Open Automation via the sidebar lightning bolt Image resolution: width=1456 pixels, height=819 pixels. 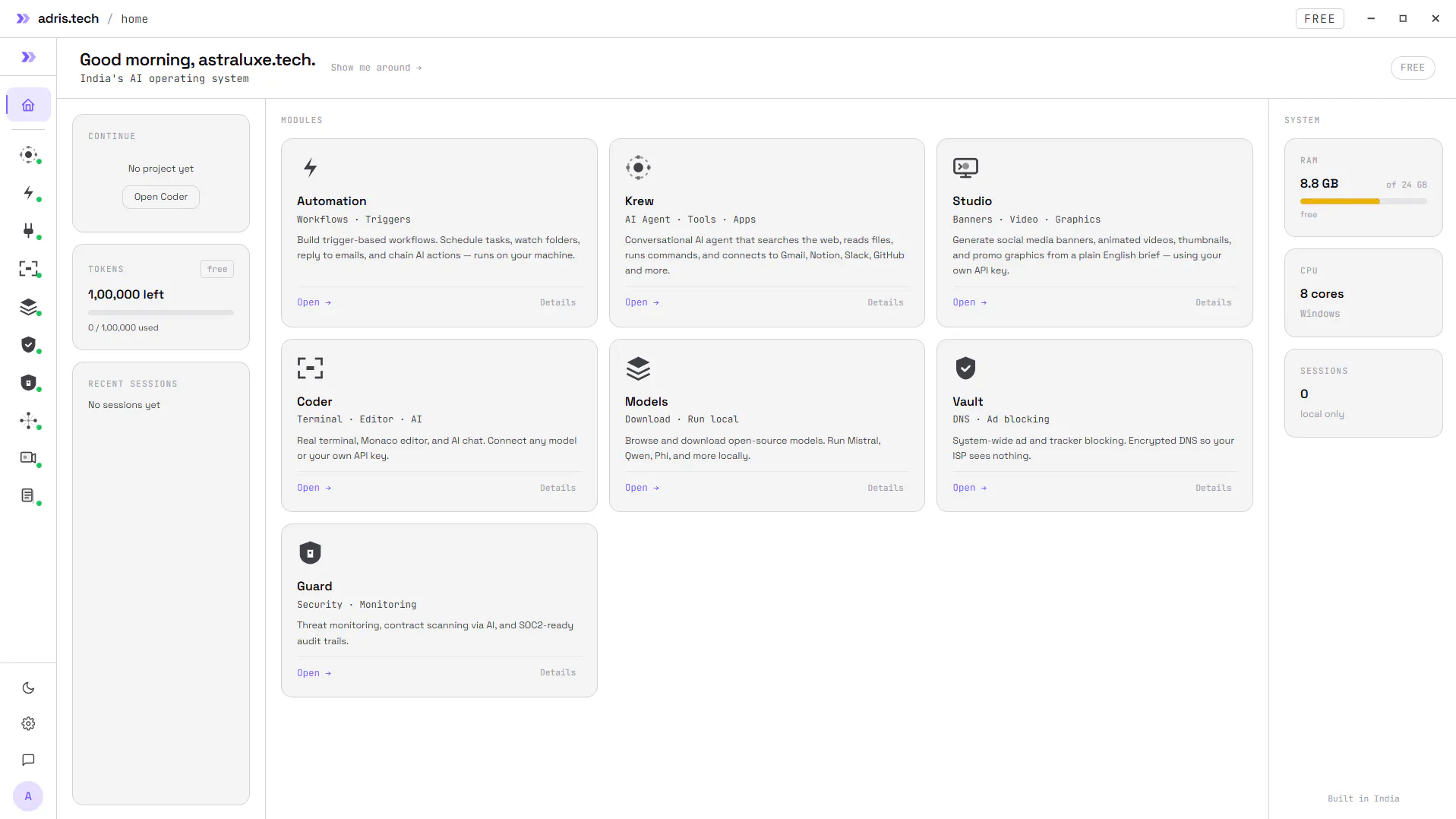point(28,193)
